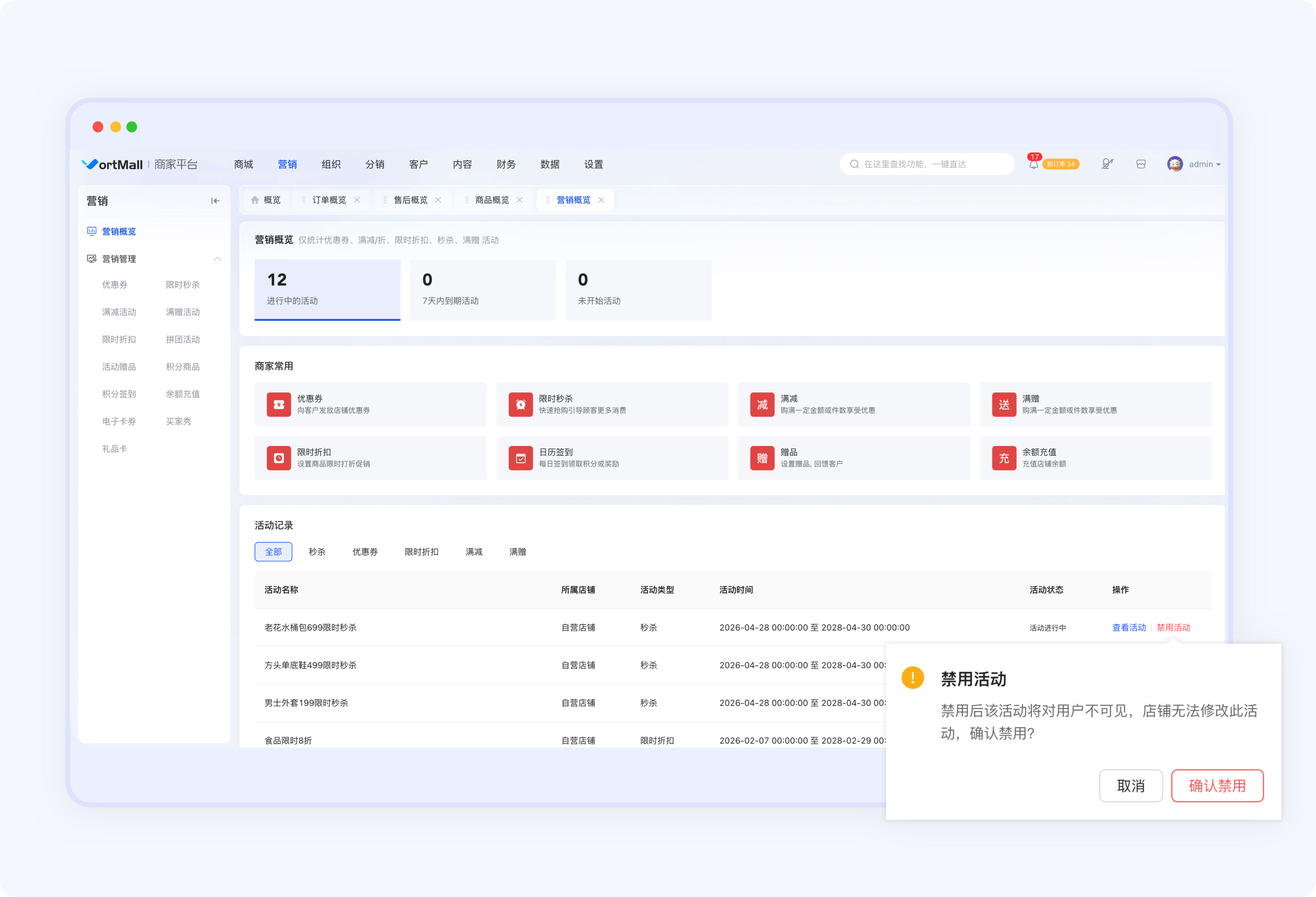This screenshot has width=1316, height=897.
Task: Focus the function search field
Action: pos(927,164)
